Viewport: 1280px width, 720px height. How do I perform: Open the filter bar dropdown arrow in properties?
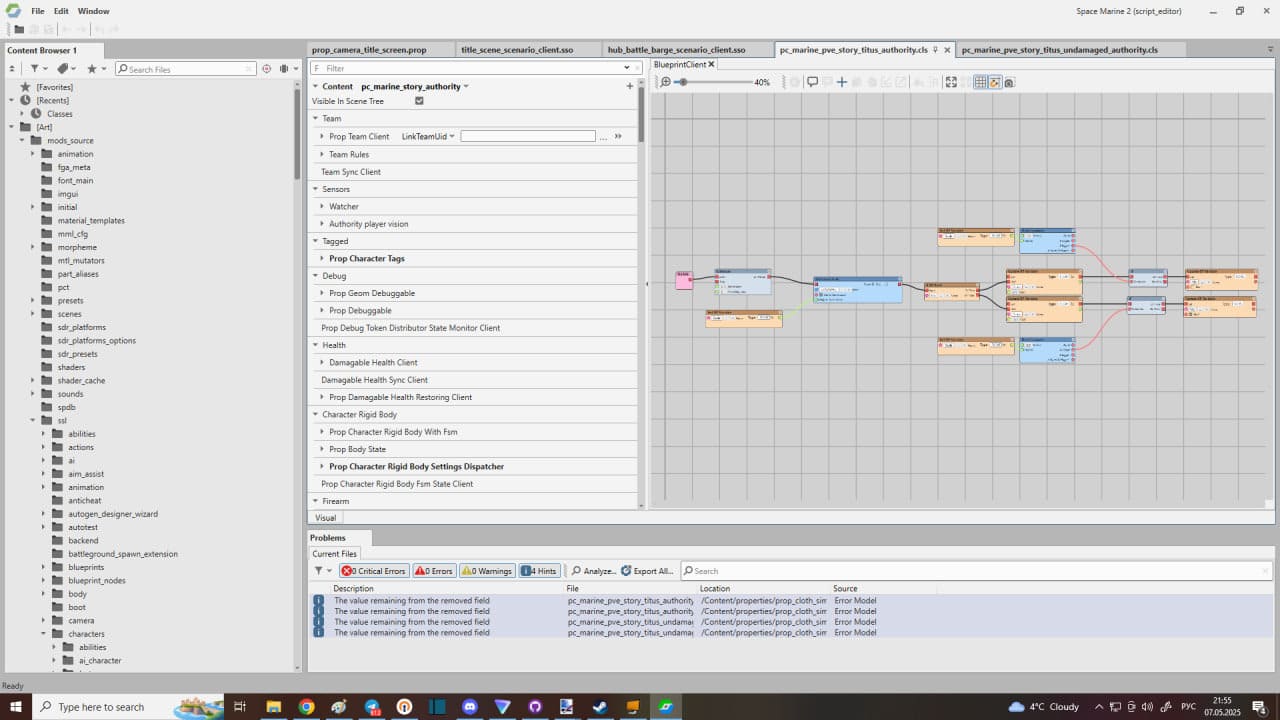click(x=628, y=68)
